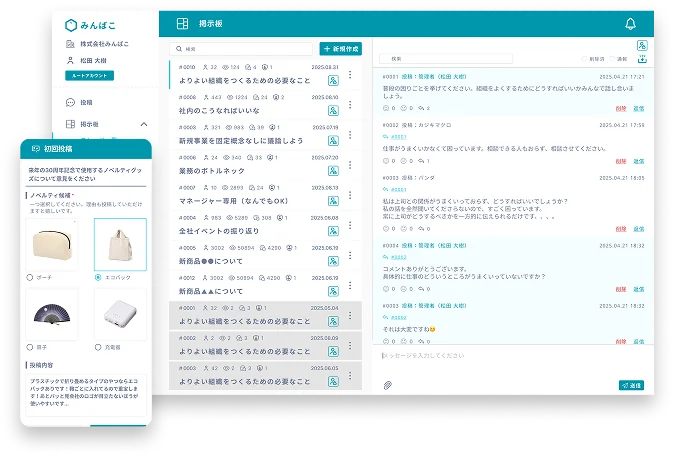
Task: Select the 扇子 radio button
Action: [x=30, y=347]
